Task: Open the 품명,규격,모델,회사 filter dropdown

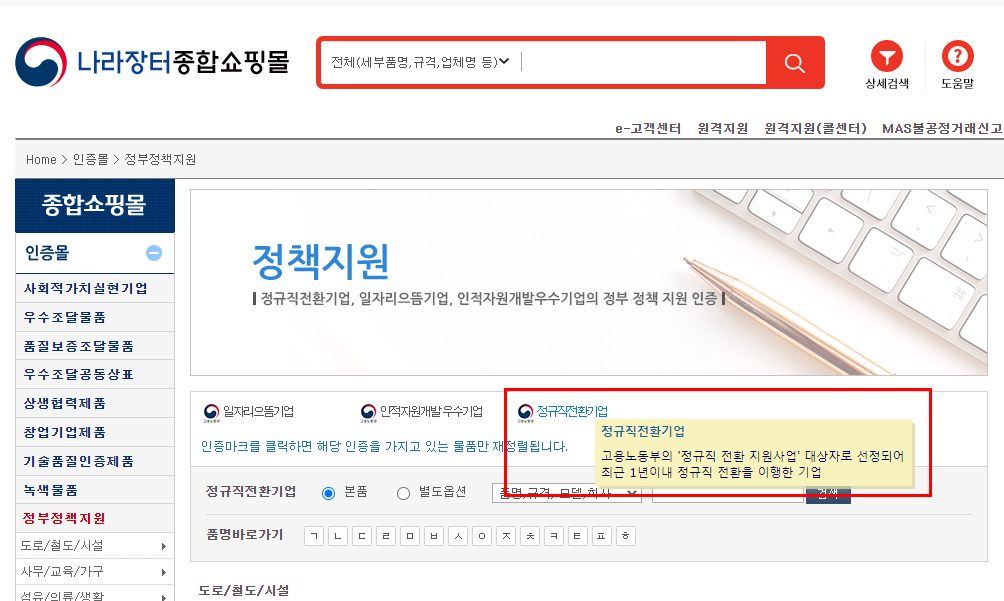Action: (567, 493)
